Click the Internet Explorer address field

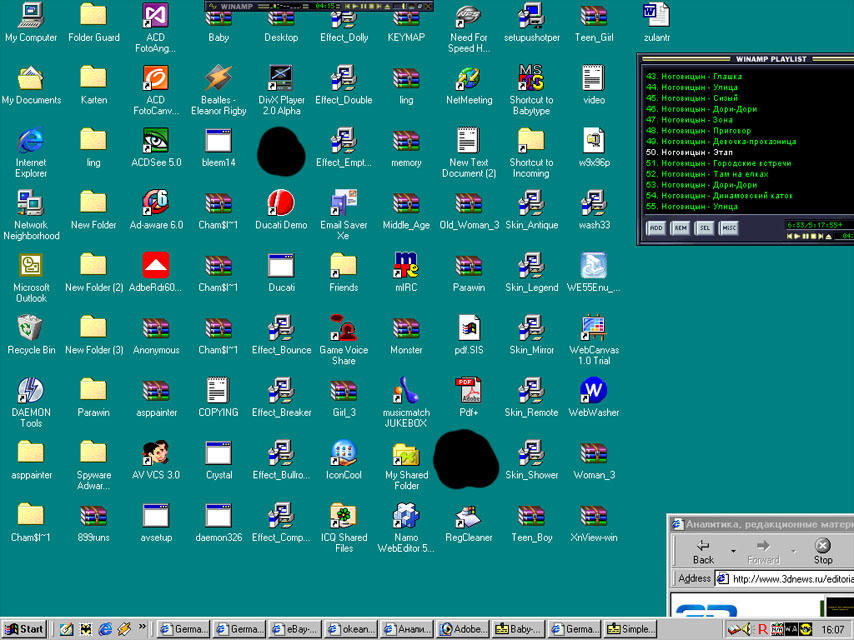pos(784,578)
